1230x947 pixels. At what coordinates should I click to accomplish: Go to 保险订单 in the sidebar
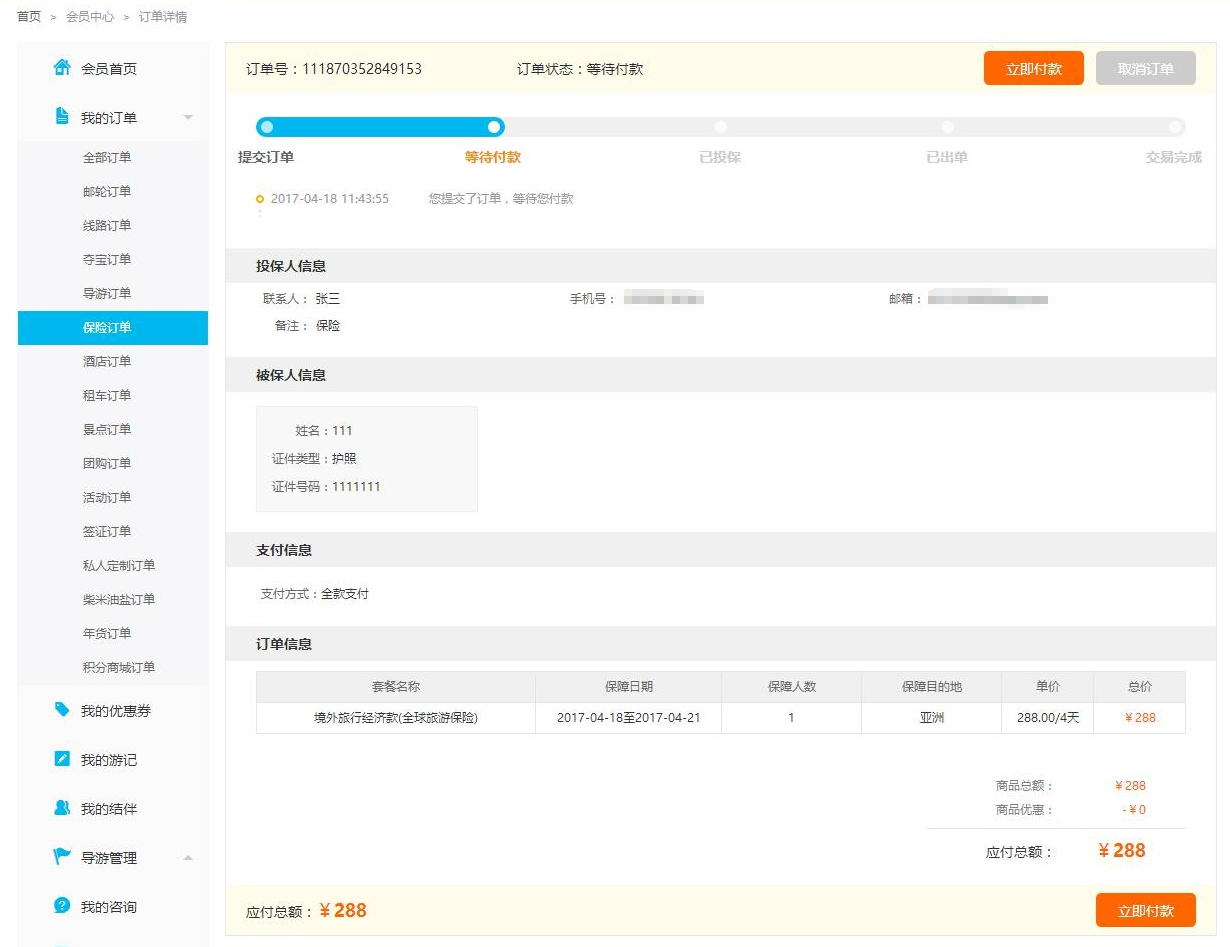tap(107, 328)
